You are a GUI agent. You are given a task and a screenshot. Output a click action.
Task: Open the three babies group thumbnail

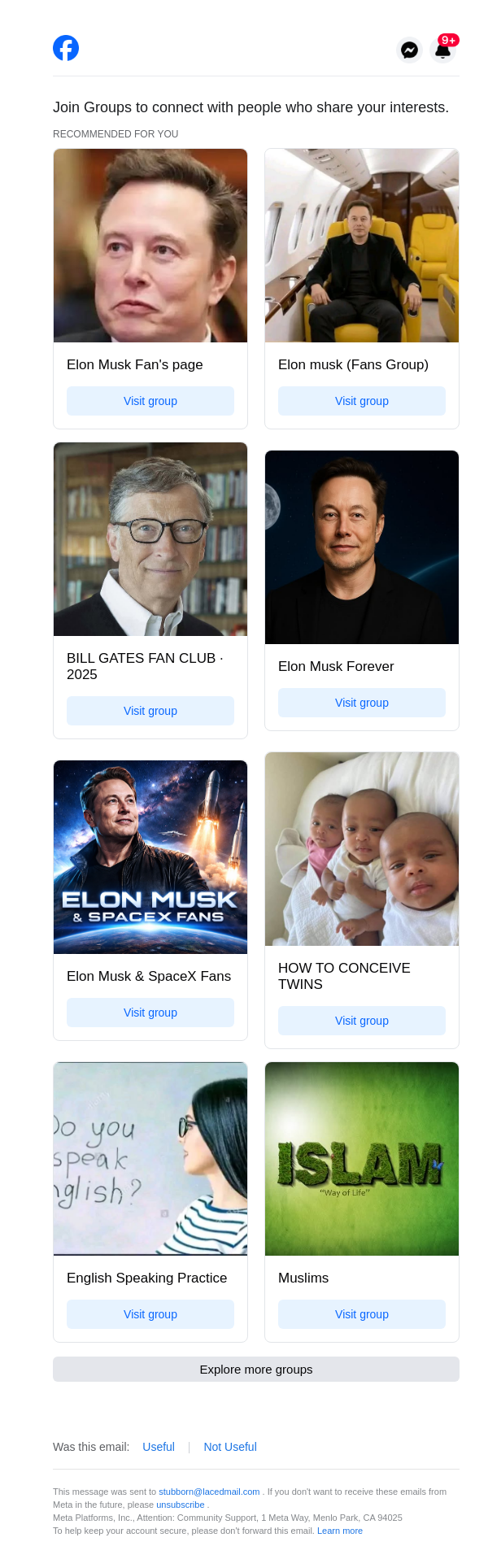[362, 849]
